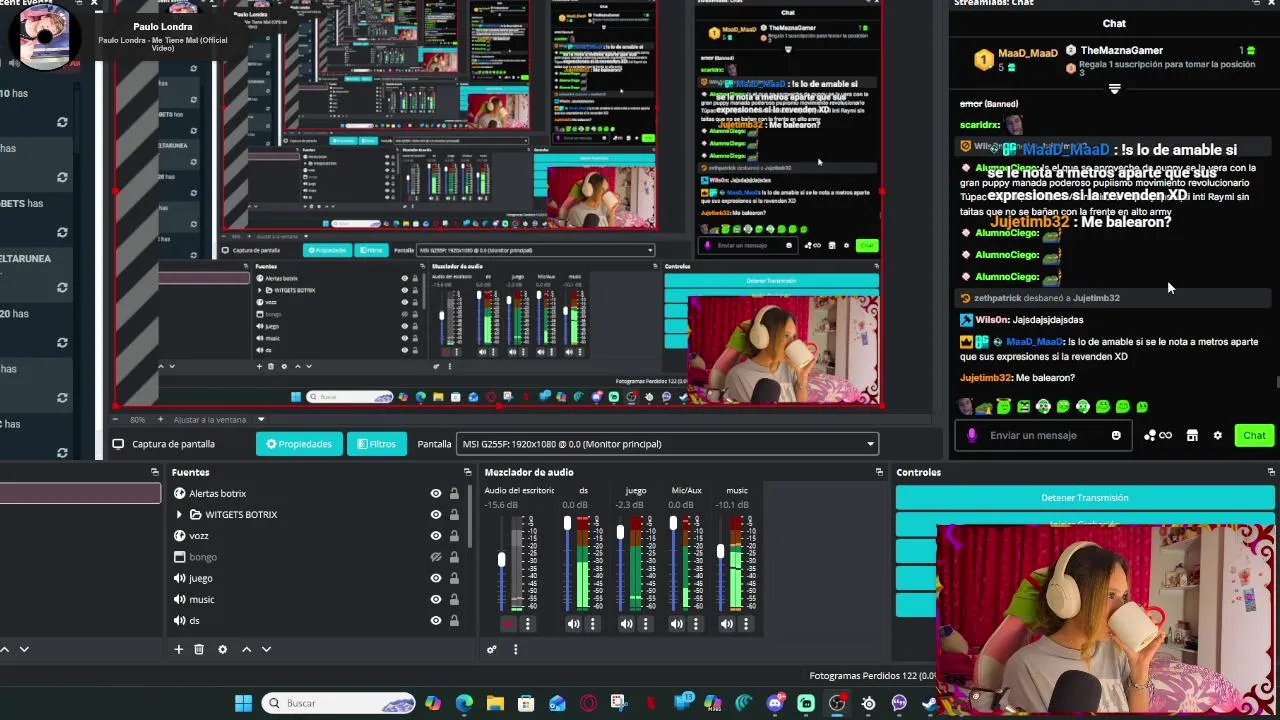Click username Jujetimb32 in chat
This screenshot has height=720, width=1280.
[986, 377]
